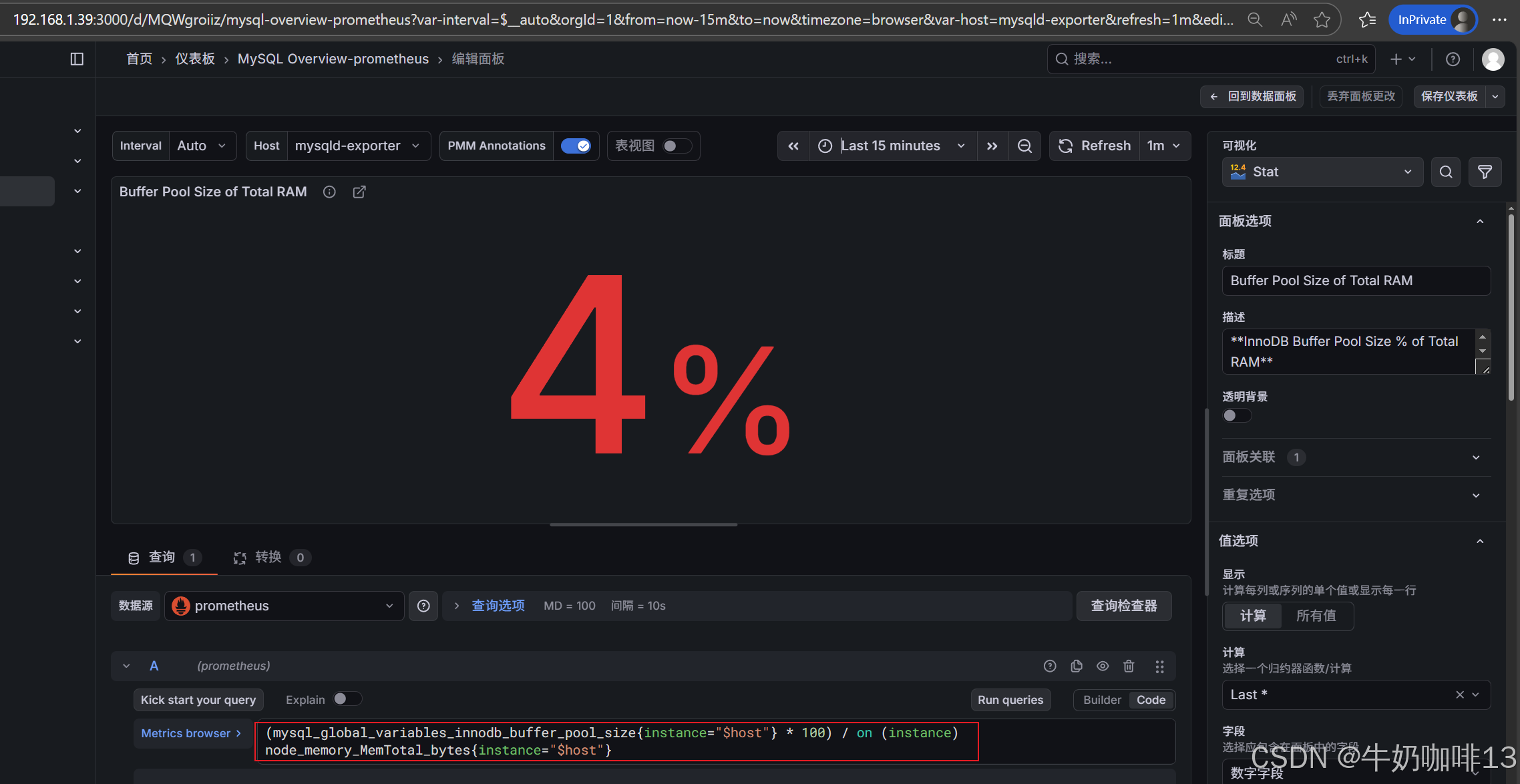This screenshot has width=1520, height=784.
Task: Click the 标题 panel title input field
Action: click(x=1356, y=280)
